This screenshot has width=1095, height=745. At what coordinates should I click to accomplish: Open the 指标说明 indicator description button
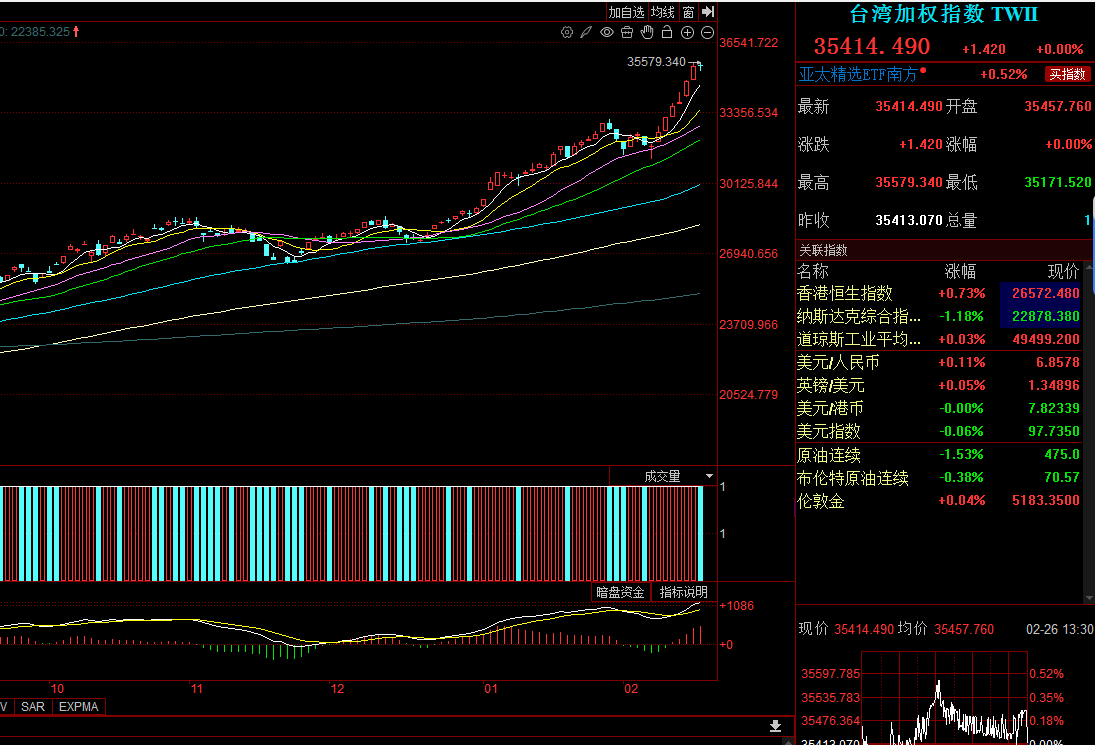point(684,592)
